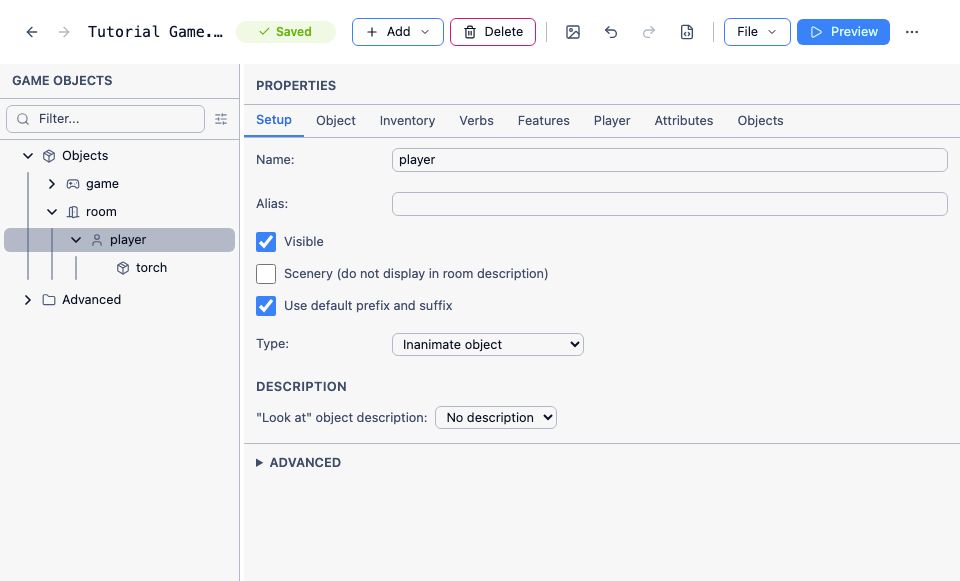Uncheck the Visible checkbox
This screenshot has height=581, width=960.
266,242
